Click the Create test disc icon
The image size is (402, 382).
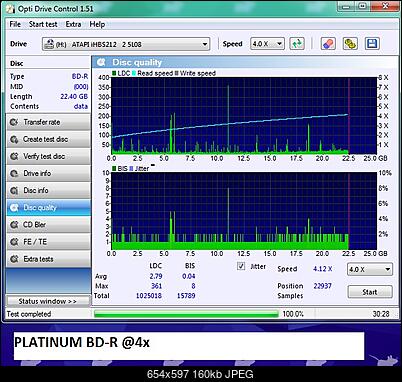(x=14, y=139)
